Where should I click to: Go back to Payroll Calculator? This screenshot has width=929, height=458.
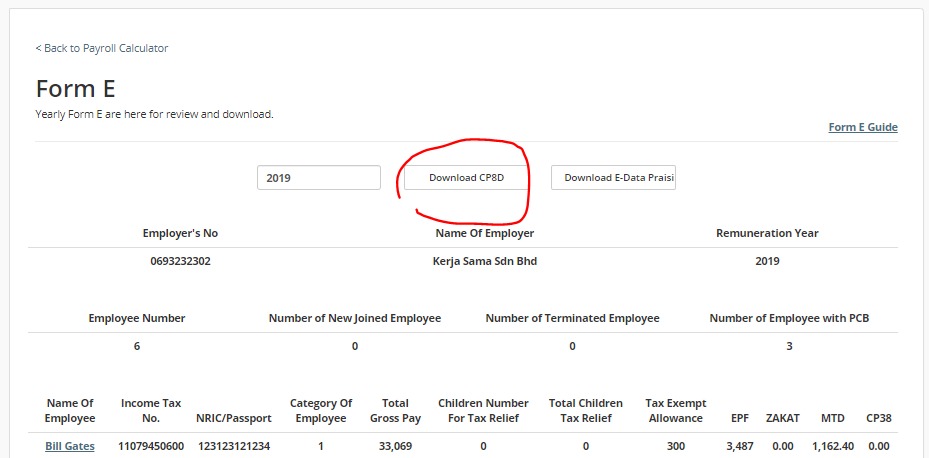[x=101, y=48]
